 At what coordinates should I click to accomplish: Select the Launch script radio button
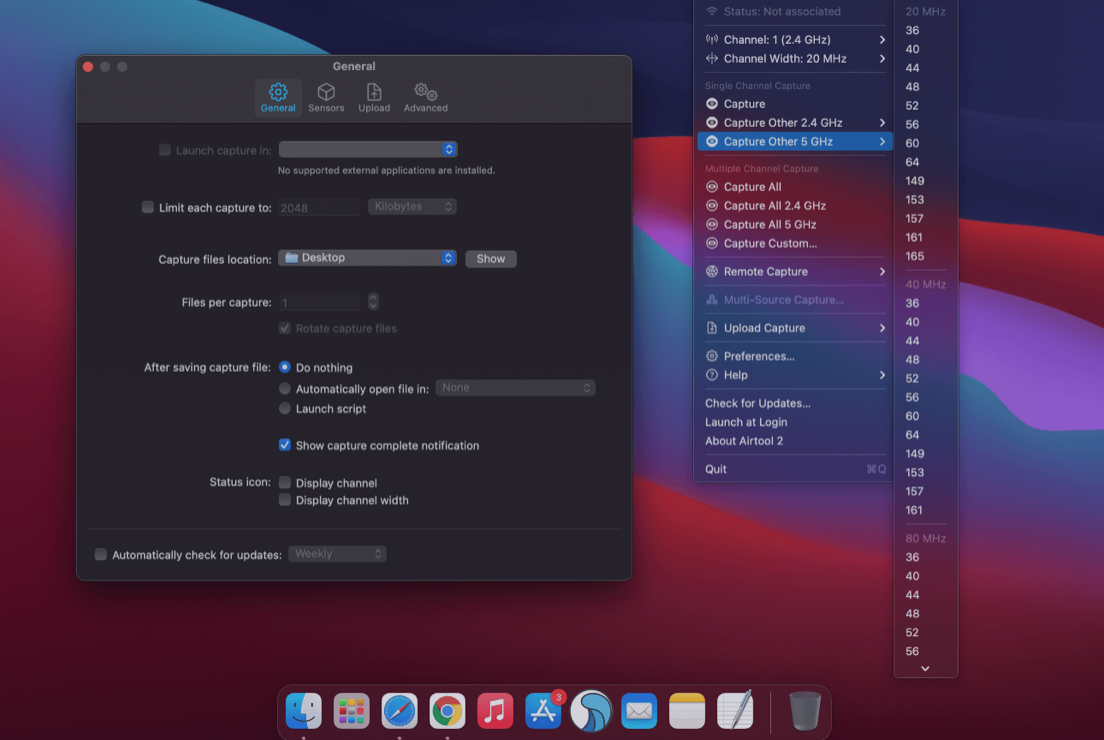click(x=285, y=408)
